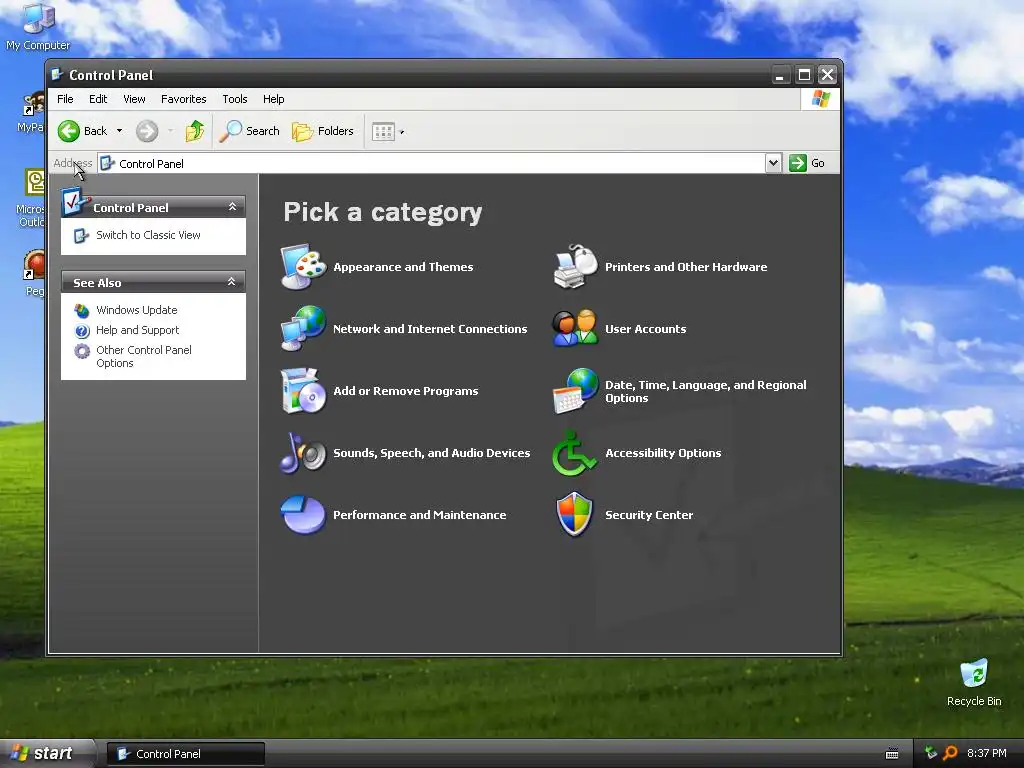Minimize the Control Panel window
Image resolution: width=1024 pixels, height=768 pixels.
click(x=780, y=75)
